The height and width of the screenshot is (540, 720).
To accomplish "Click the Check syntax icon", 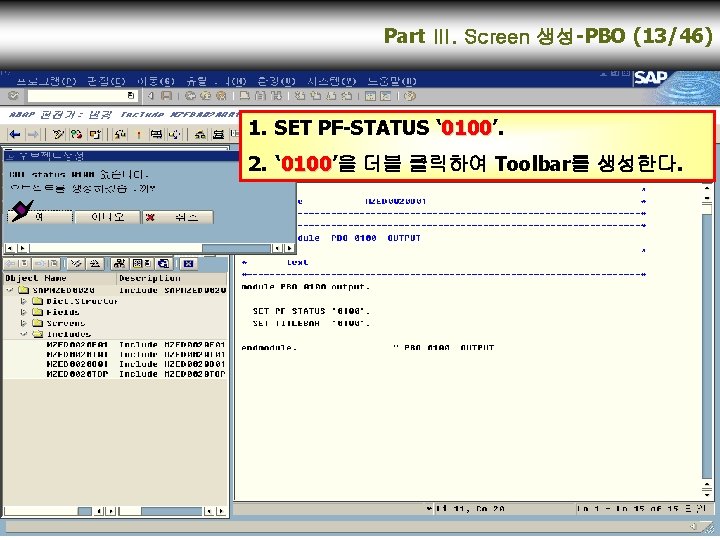I will click(x=120, y=135).
